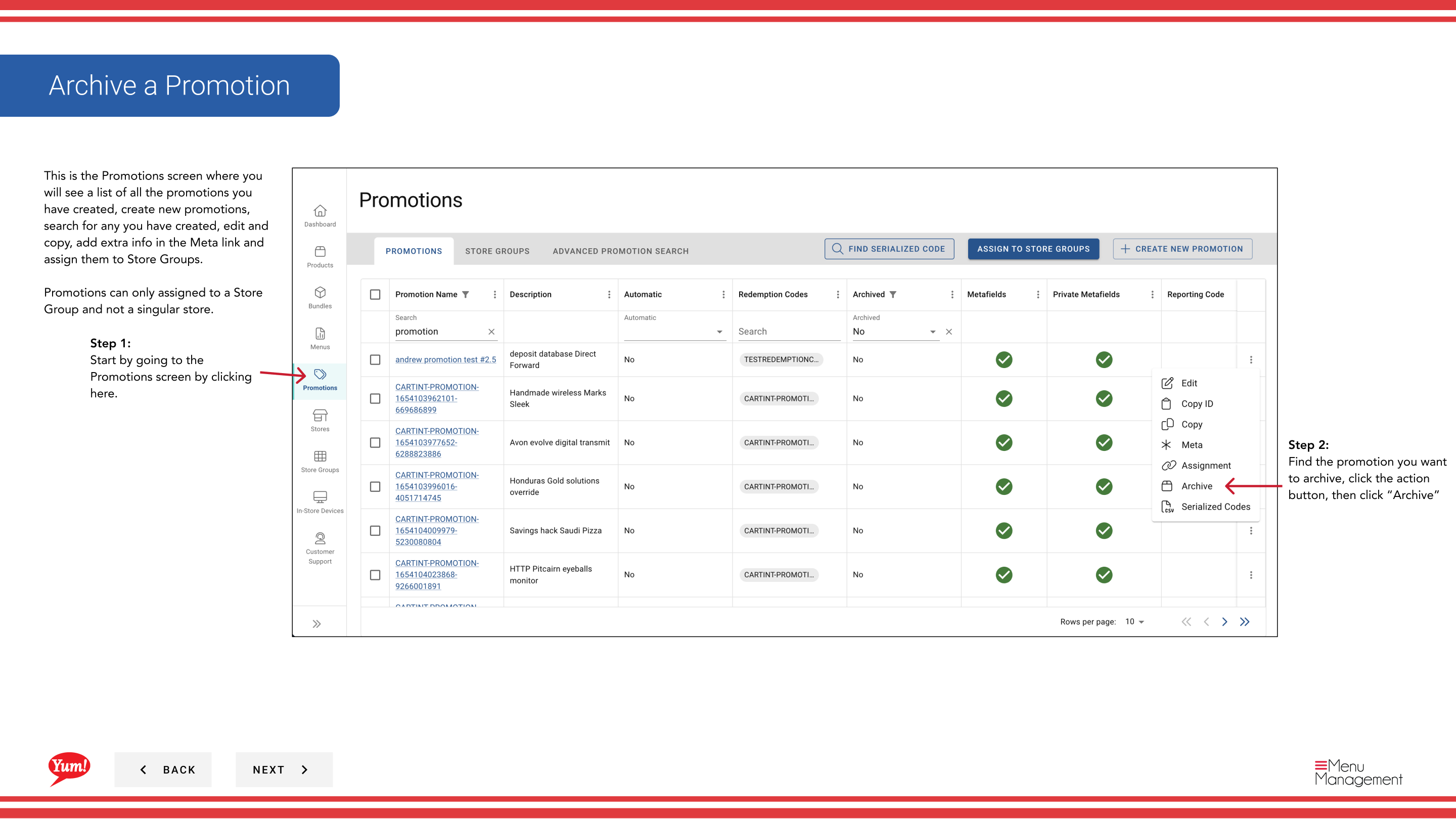Choose Meta from the action menu
Screen dimensions: 1456x819
tap(1205, 445)
